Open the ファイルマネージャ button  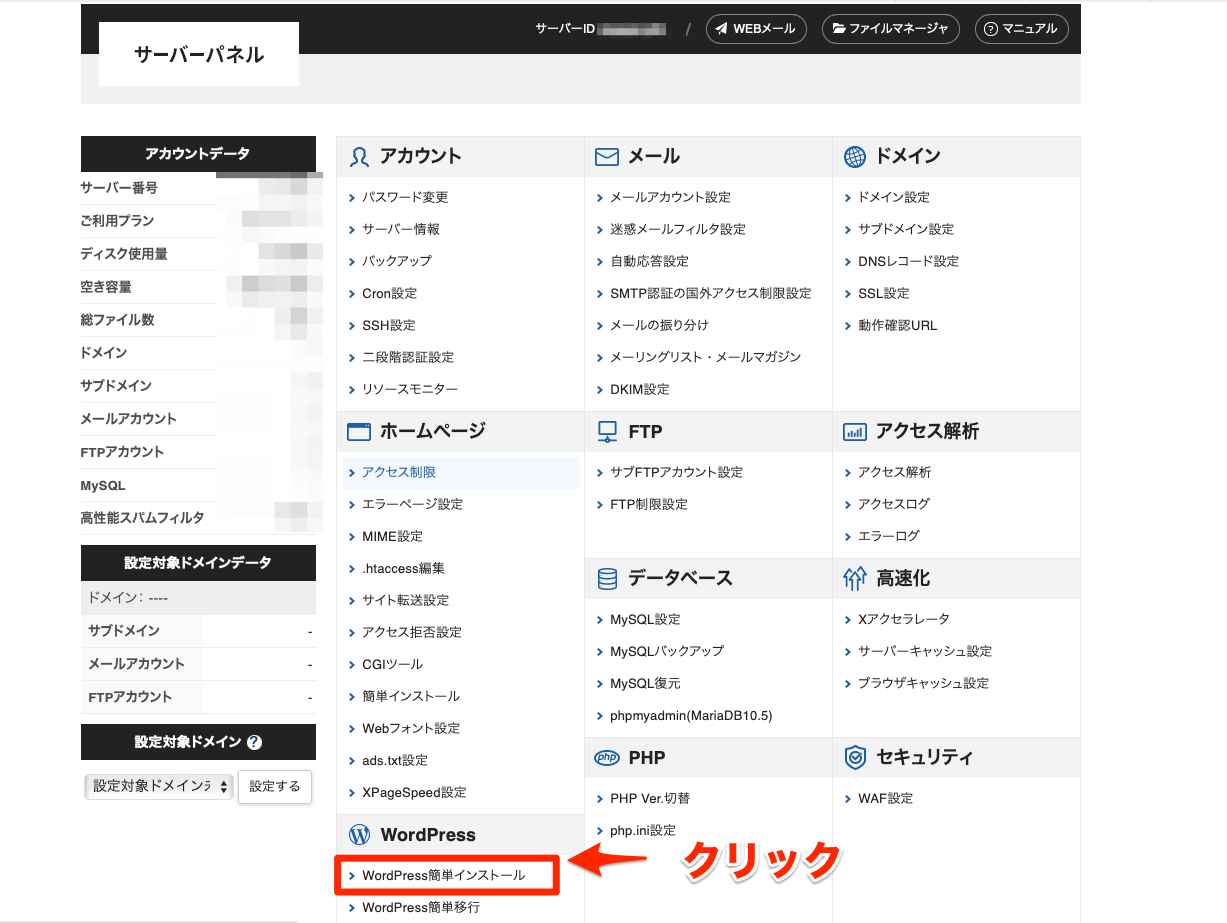coord(891,29)
